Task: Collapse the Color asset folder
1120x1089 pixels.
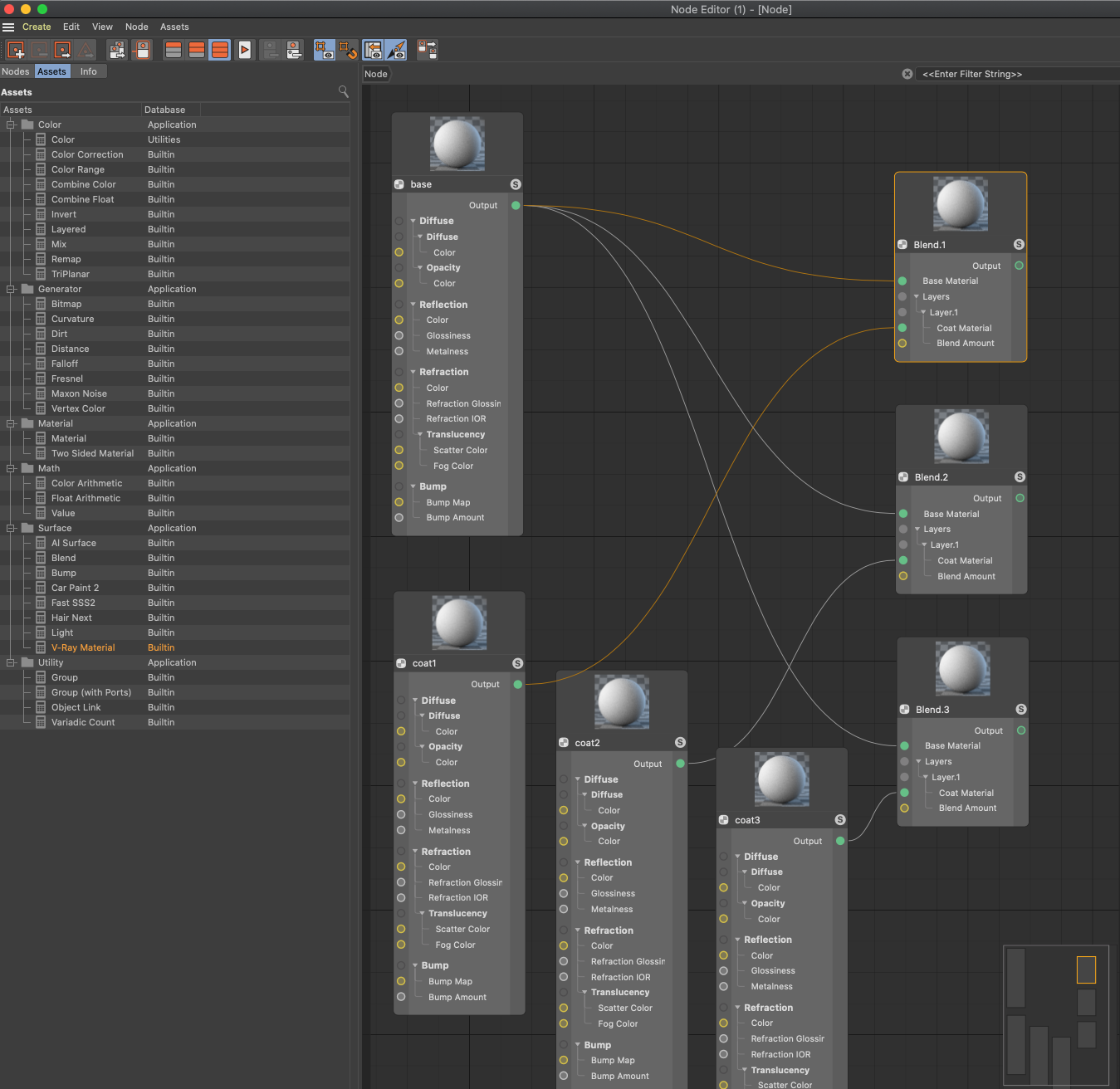Action: point(11,125)
